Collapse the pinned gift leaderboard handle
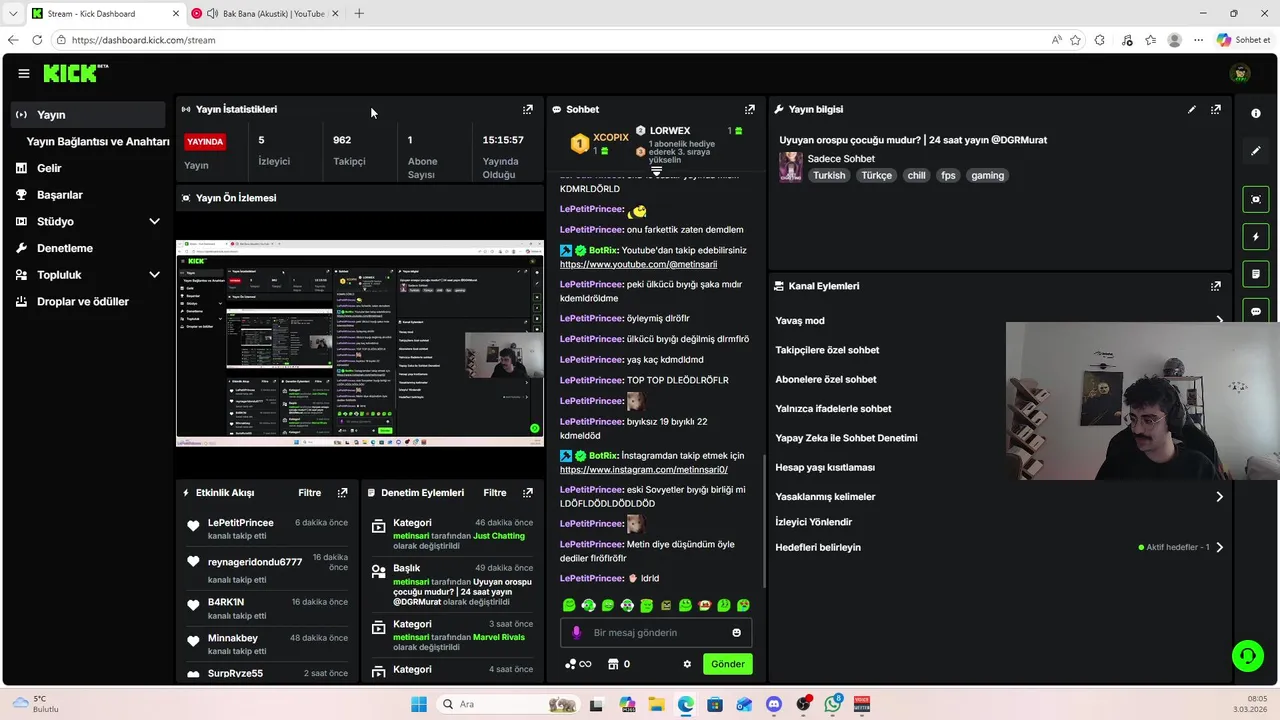The image size is (1280, 720). (x=657, y=172)
